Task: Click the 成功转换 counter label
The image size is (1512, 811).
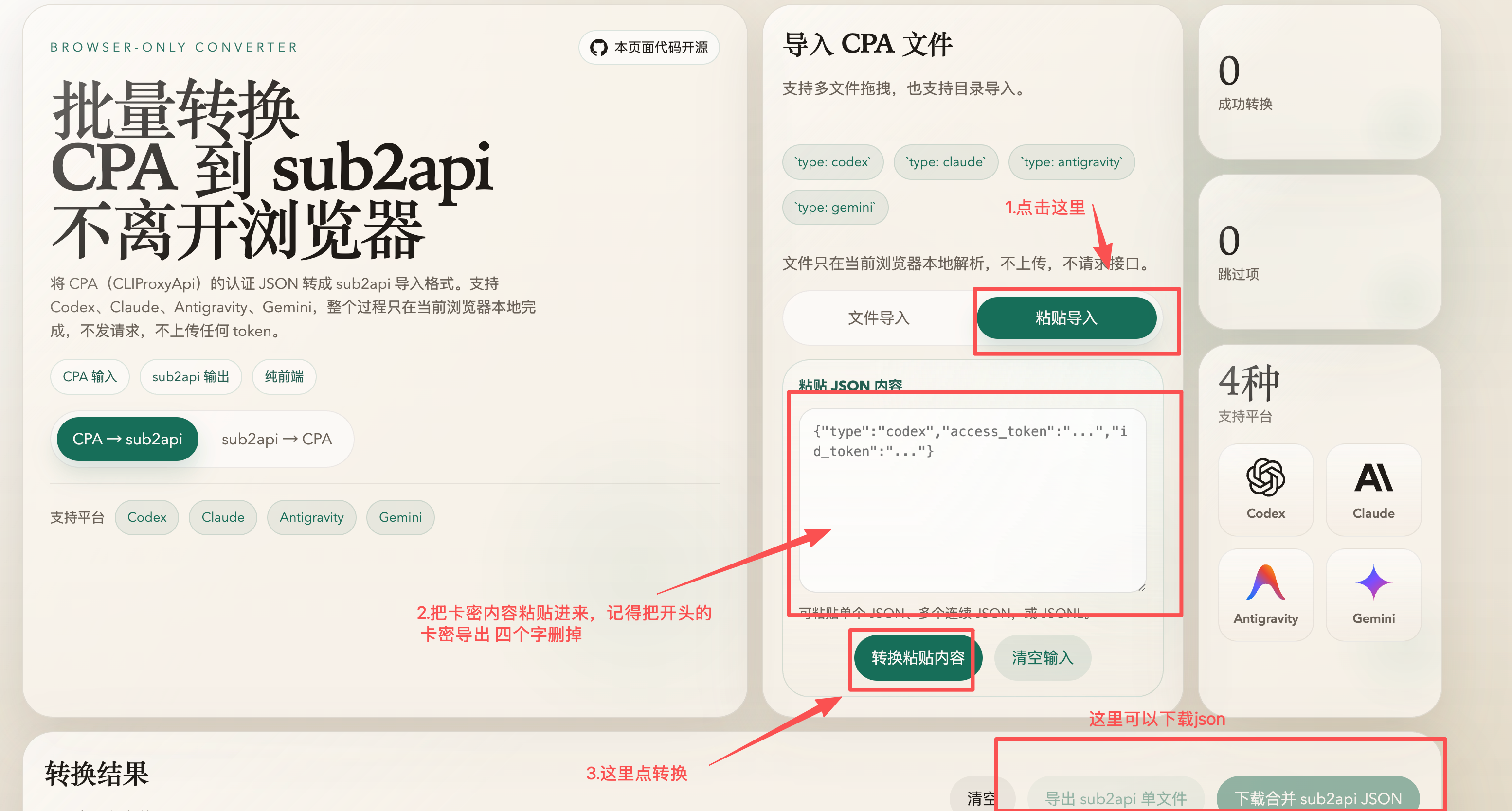Action: [x=1245, y=105]
